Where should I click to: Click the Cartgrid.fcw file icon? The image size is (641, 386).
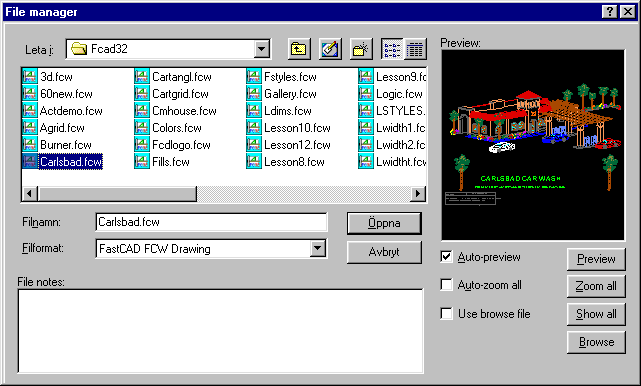142,94
